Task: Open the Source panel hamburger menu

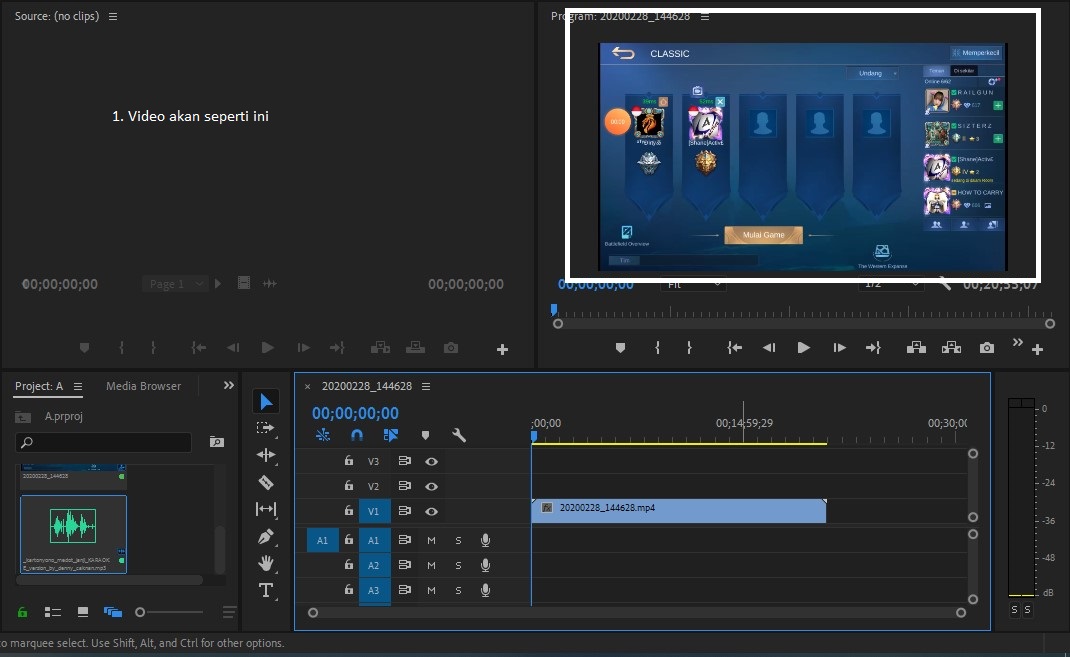Action: (x=113, y=16)
